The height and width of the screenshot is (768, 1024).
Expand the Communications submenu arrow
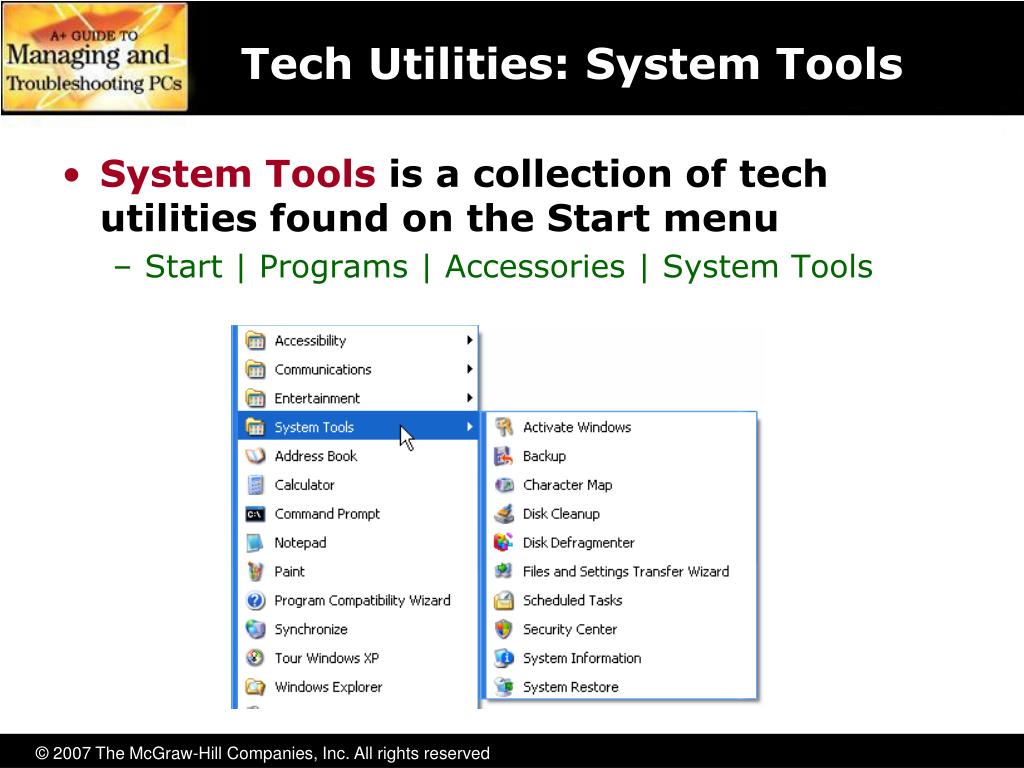469,369
